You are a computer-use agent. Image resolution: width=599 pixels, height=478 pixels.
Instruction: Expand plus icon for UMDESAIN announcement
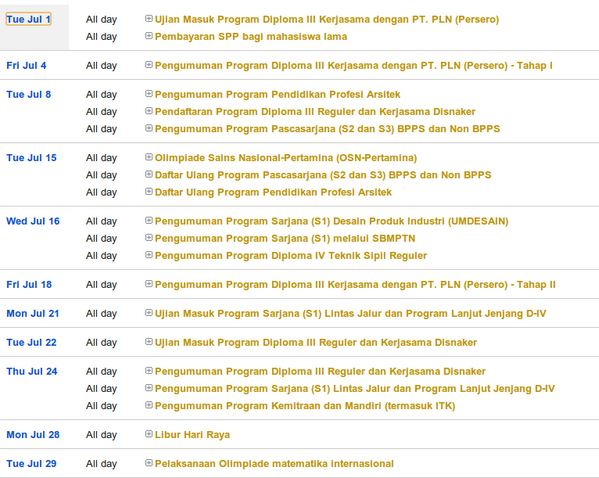pyautogui.click(x=149, y=220)
